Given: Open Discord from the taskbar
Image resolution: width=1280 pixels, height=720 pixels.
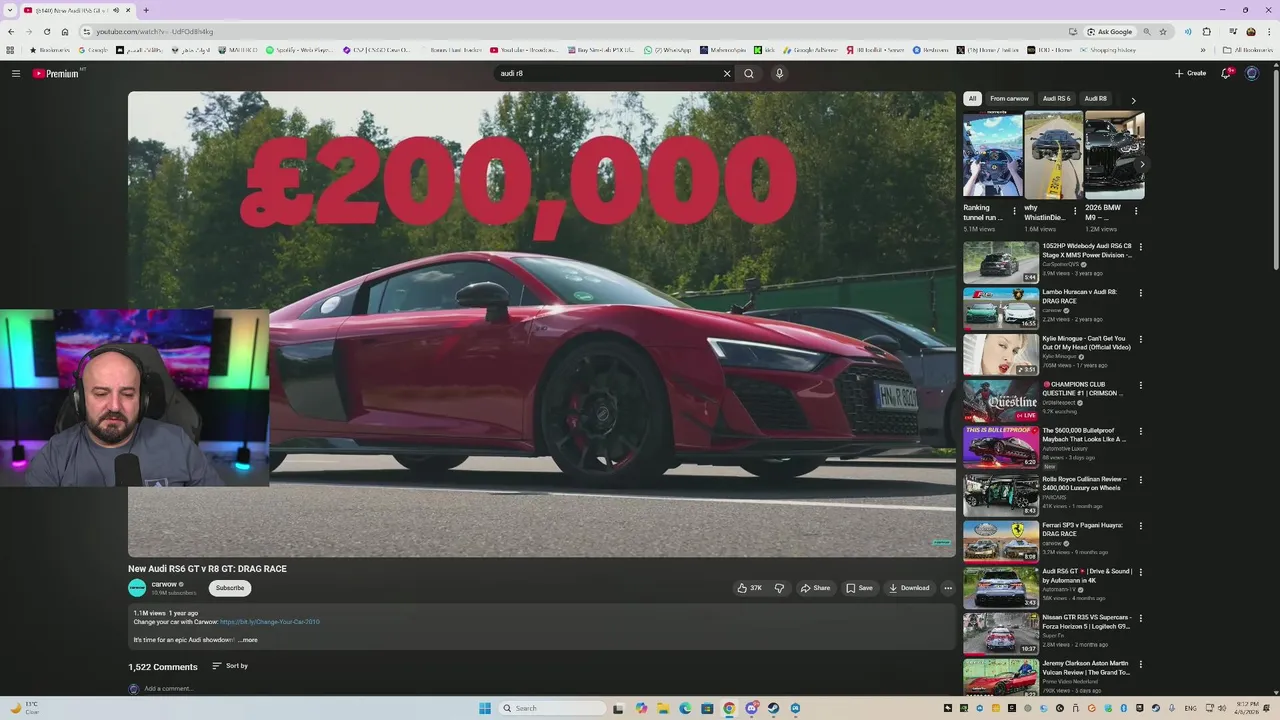Looking at the screenshot, I should tap(751, 708).
